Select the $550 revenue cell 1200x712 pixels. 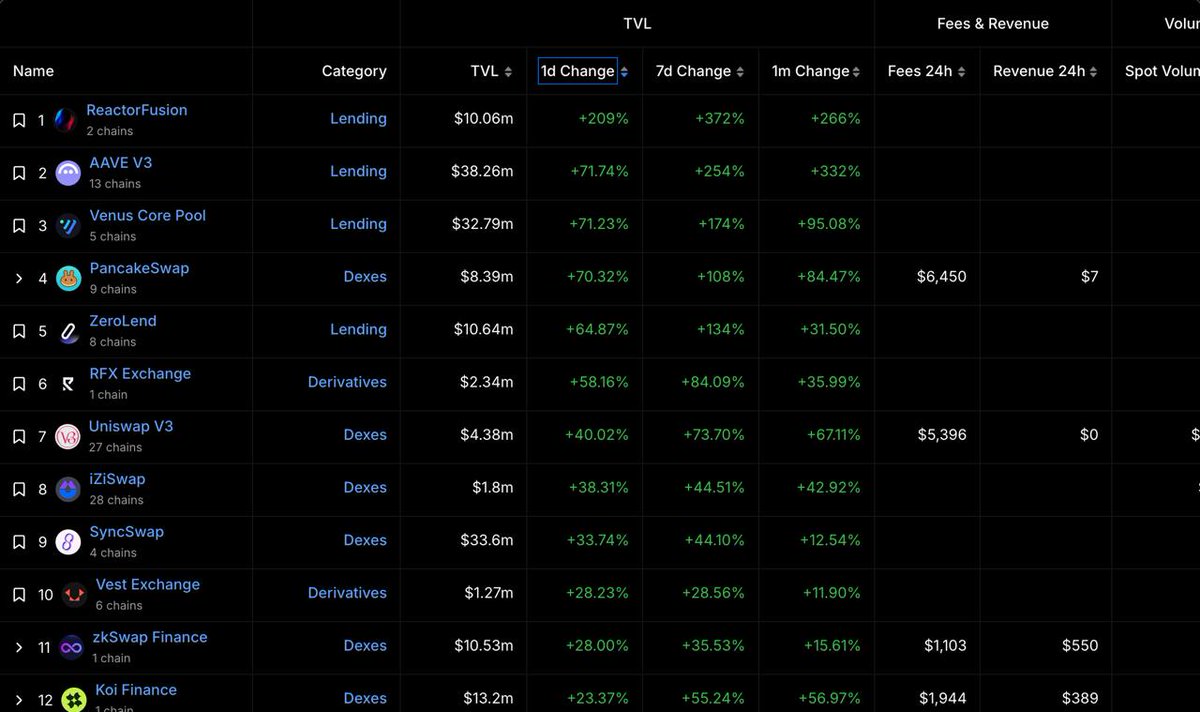coord(1081,646)
